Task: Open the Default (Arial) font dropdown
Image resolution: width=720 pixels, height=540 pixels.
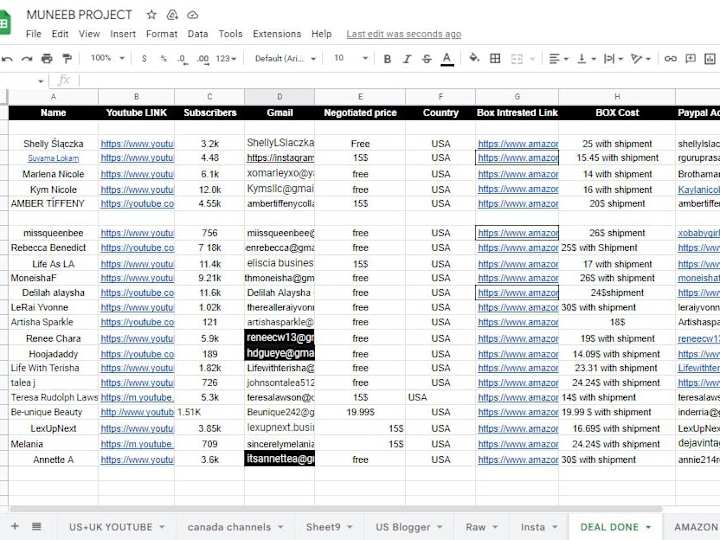Action: (285, 59)
